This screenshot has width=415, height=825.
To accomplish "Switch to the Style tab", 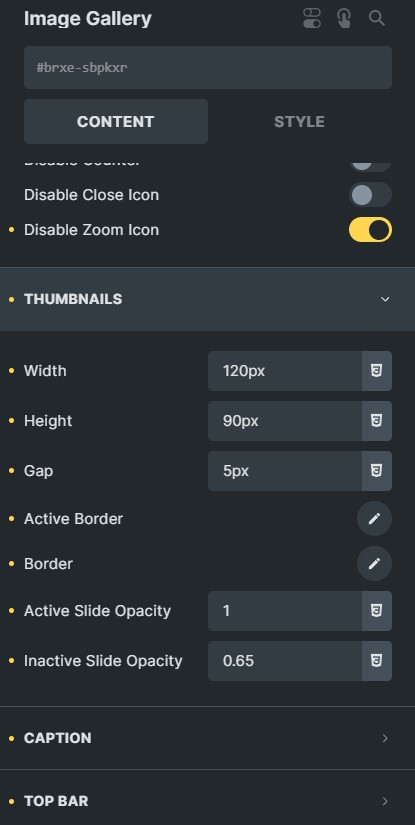I will [299, 122].
